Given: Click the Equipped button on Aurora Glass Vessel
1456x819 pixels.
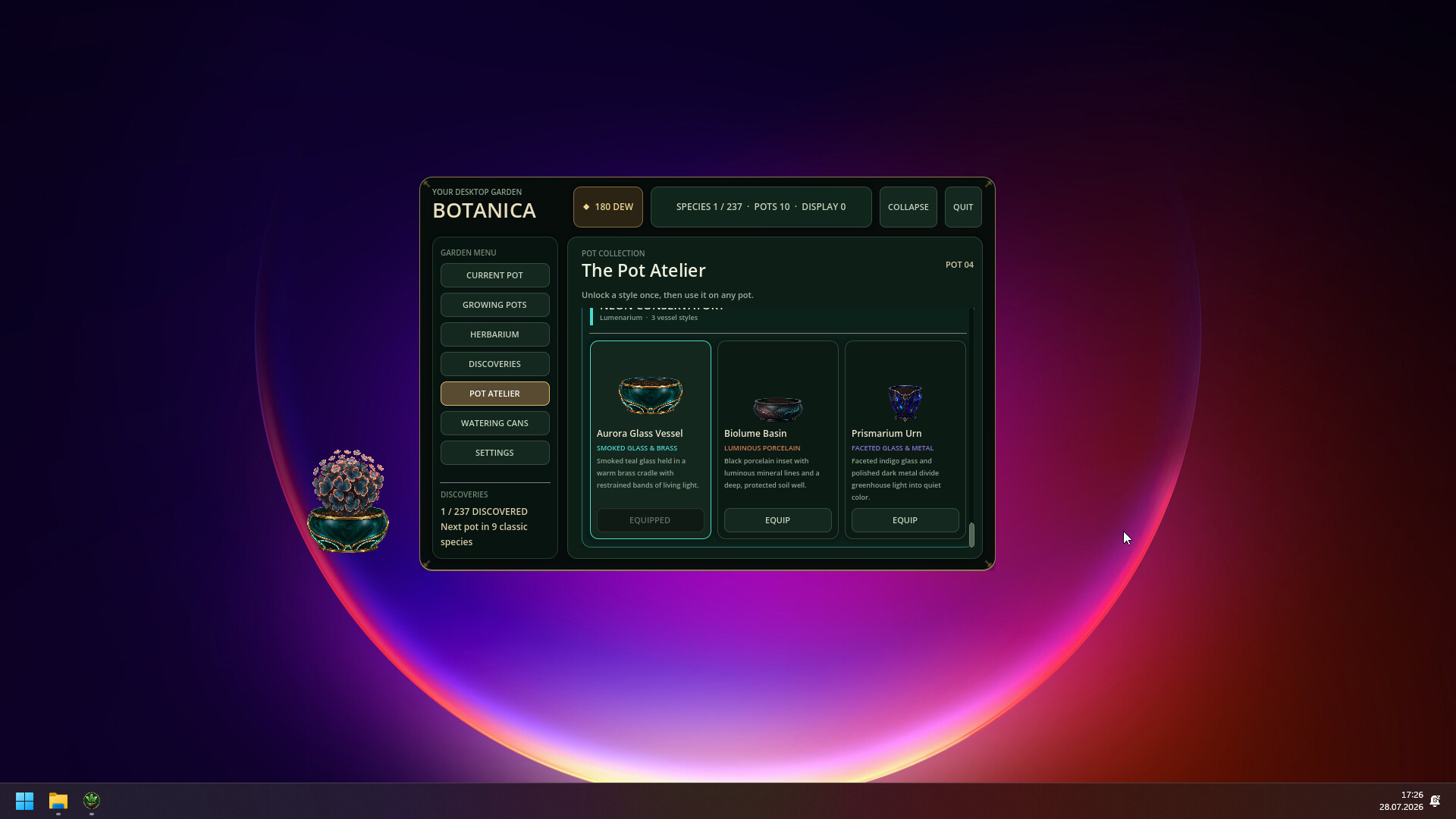Looking at the screenshot, I should (x=650, y=520).
